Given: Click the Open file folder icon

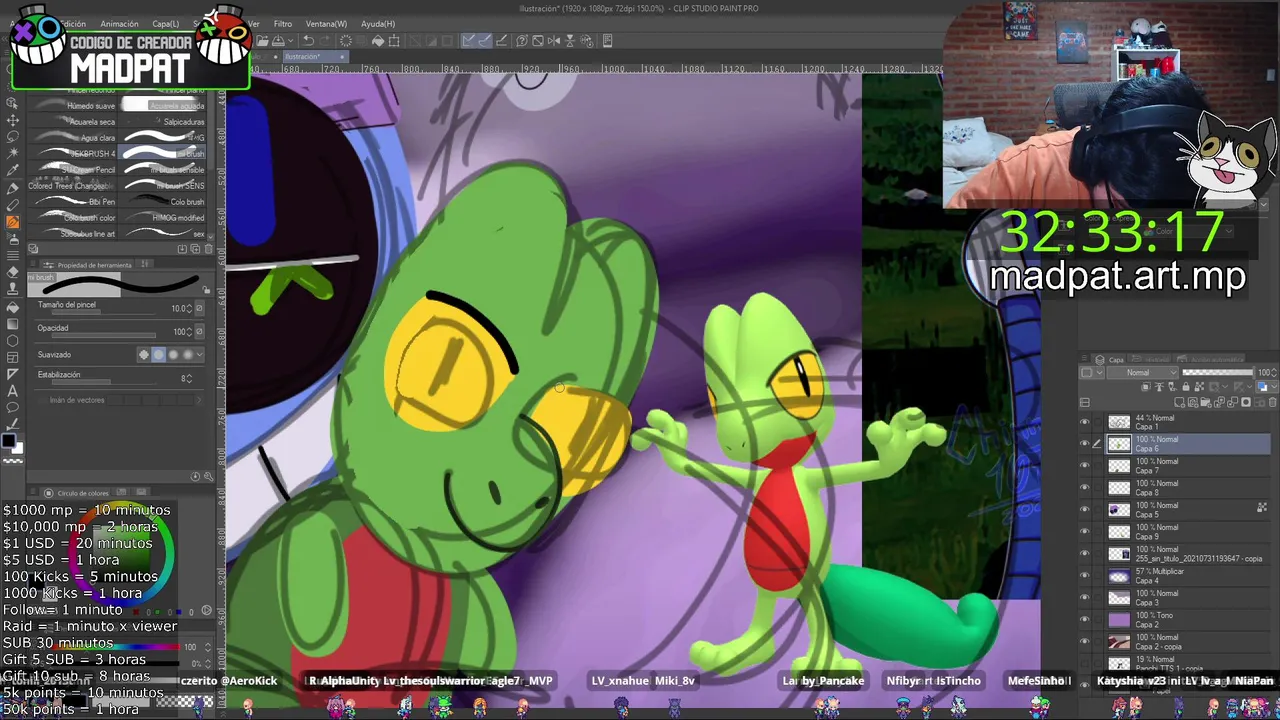Looking at the screenshot, I should coord(262,41).
